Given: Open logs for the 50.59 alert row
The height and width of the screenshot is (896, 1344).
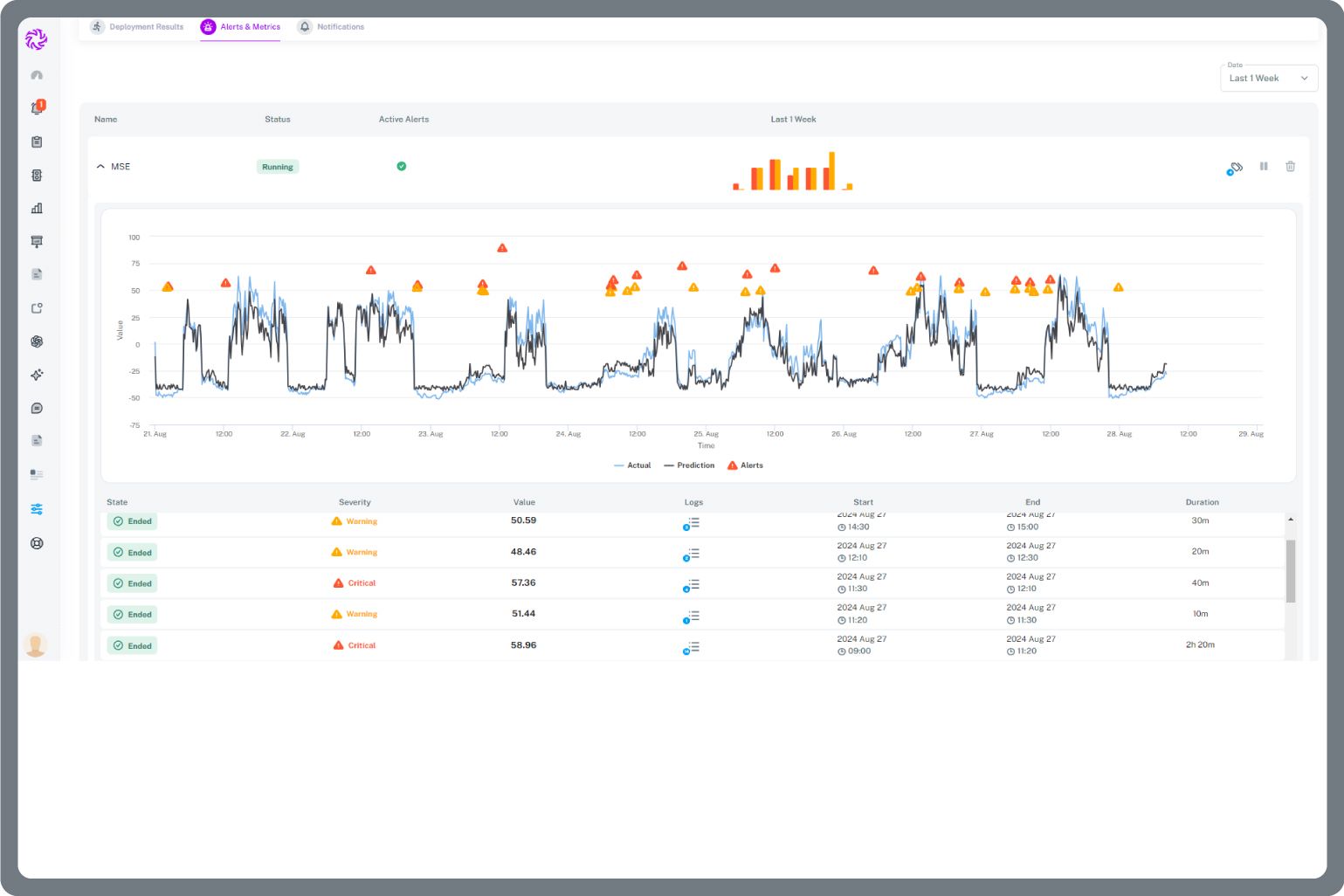Looking at the screenshot, I should pyautogui.click(x=692, y=524).
